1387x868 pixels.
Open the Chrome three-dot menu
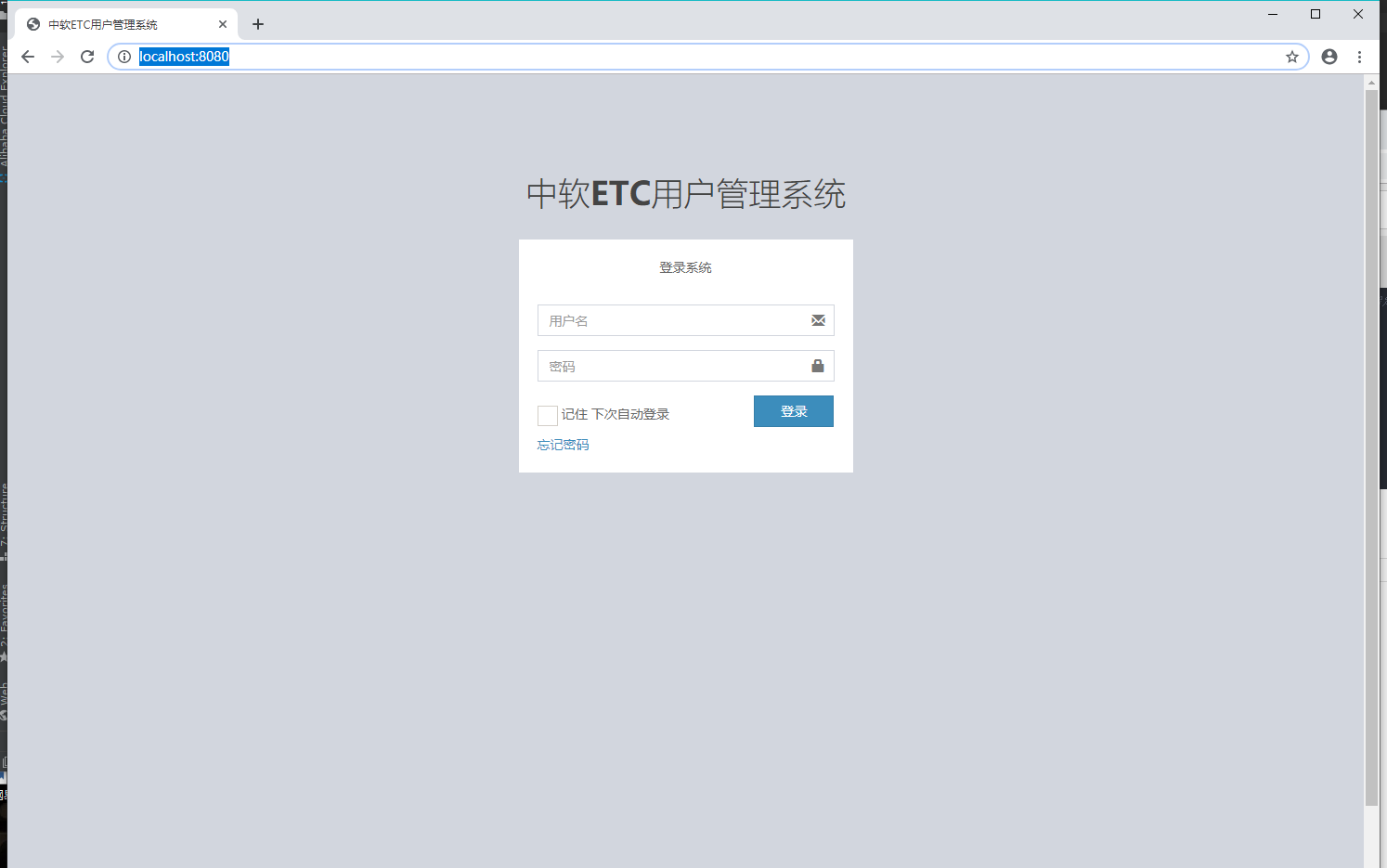tap(1360, 57)
